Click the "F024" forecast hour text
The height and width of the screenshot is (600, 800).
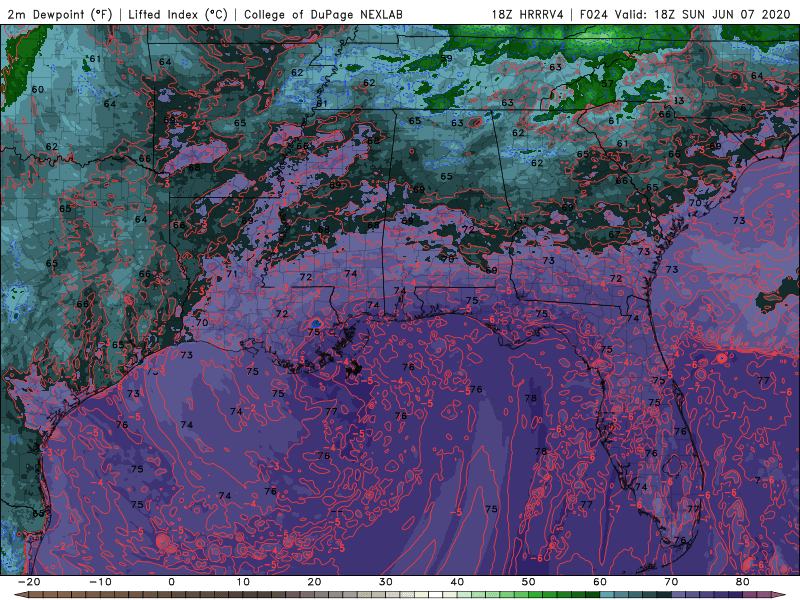coord(594,14)
